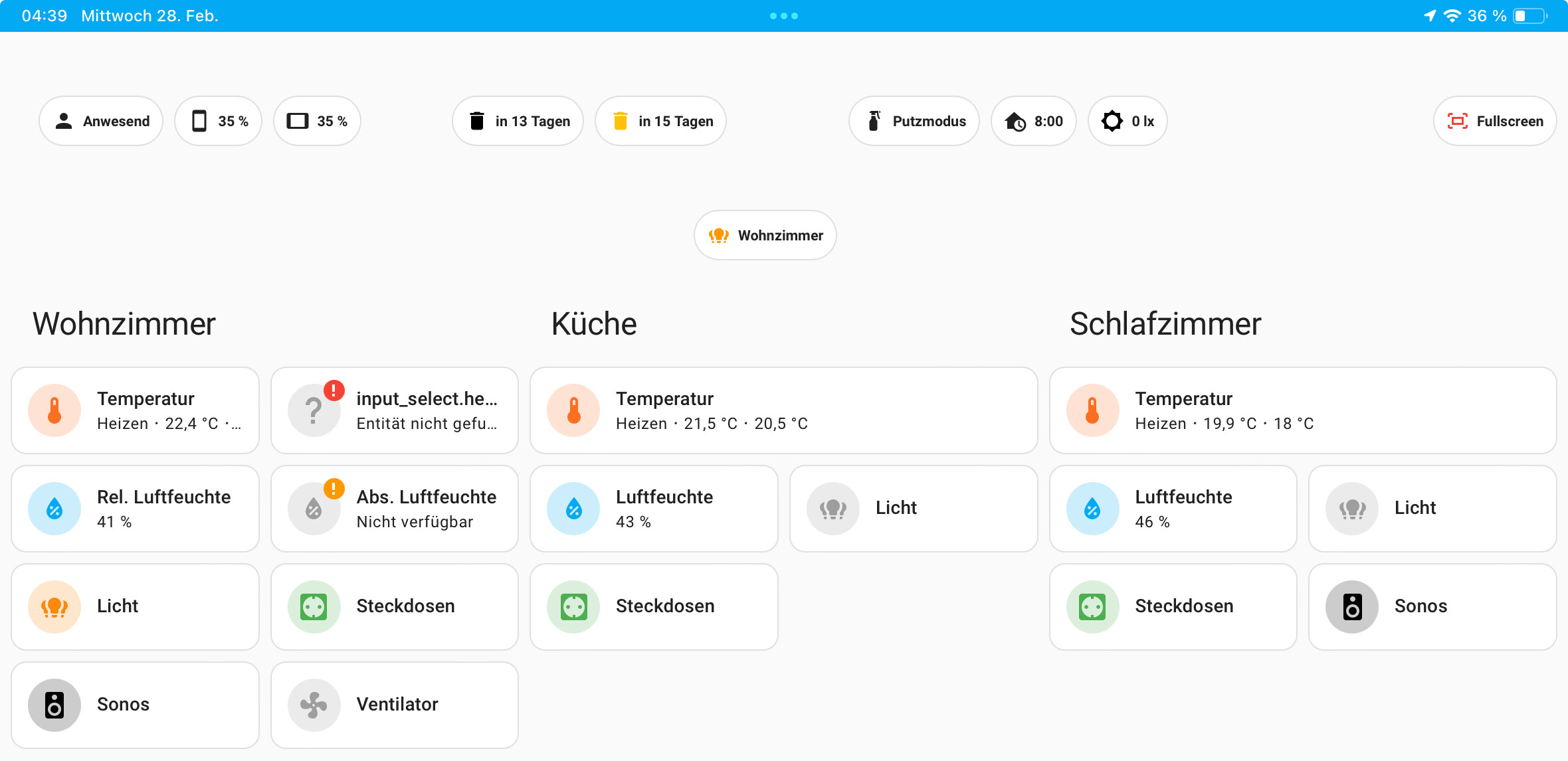
Task: Toggle the Küche Licht icon
Action: (833, 508)
